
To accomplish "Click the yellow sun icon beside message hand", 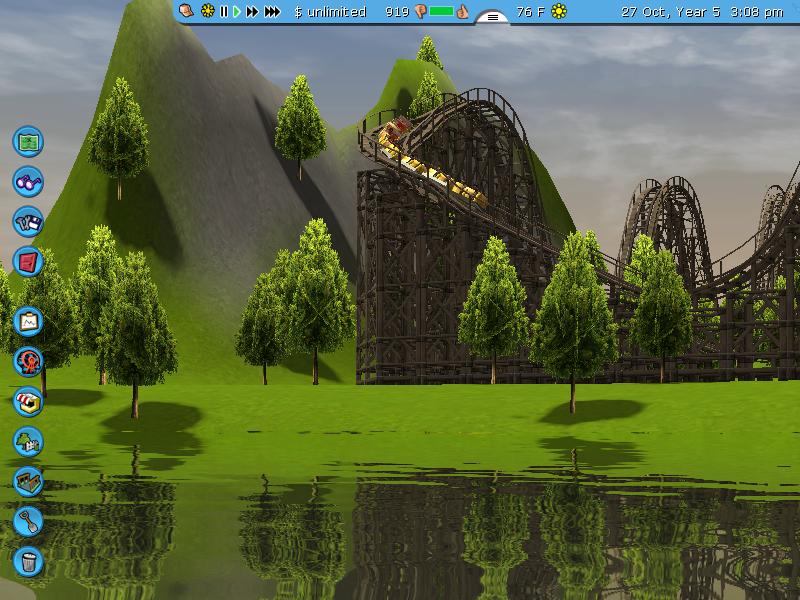I will click(x=207, y=11).
